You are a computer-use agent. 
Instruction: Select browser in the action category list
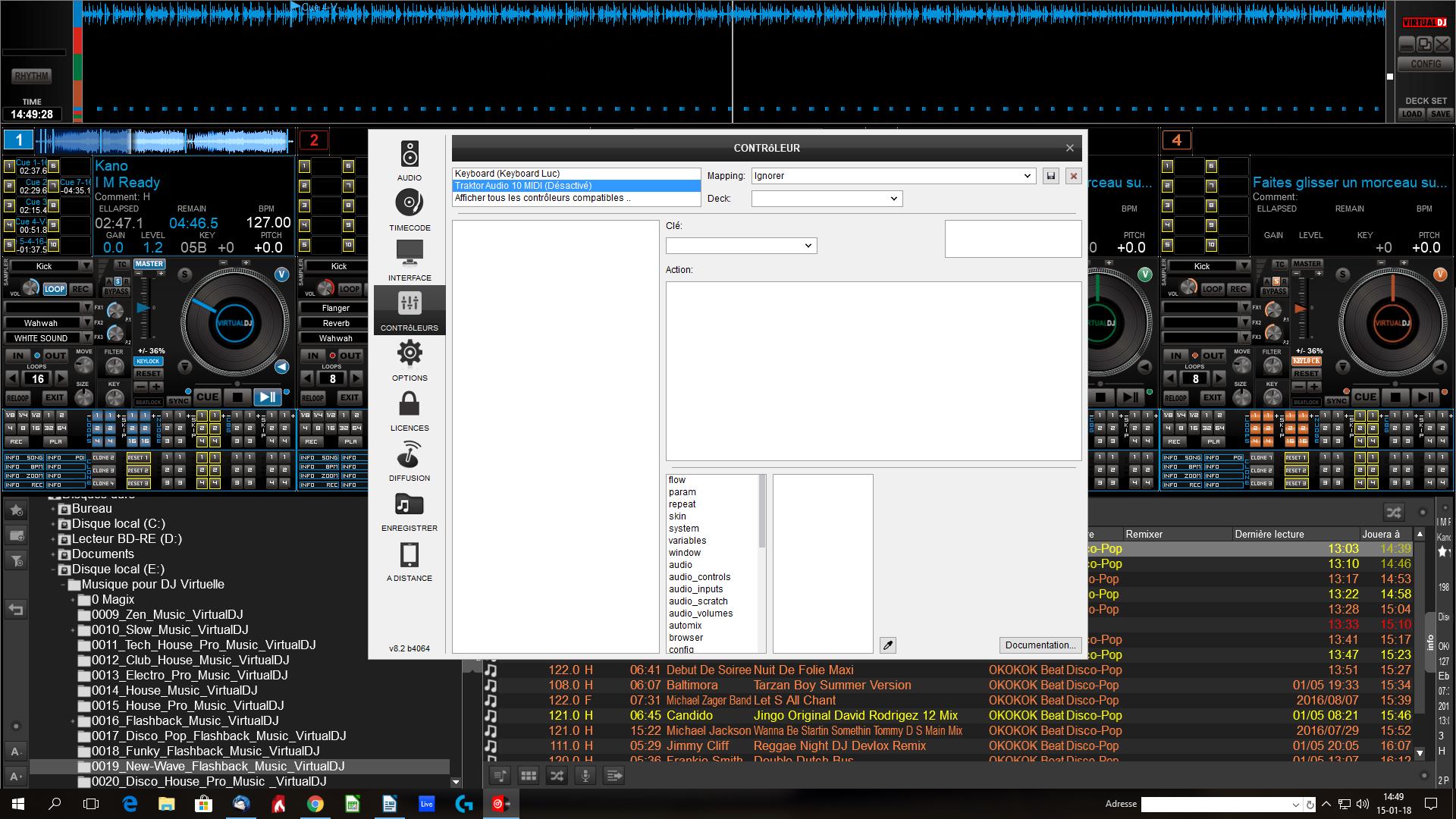coord(686,638)
